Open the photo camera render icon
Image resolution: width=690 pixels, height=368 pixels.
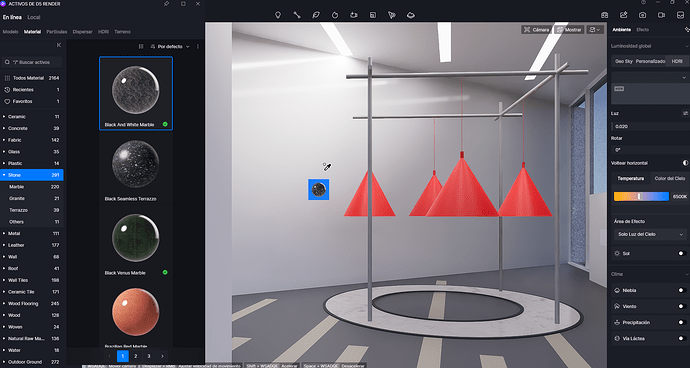point(642,15)
